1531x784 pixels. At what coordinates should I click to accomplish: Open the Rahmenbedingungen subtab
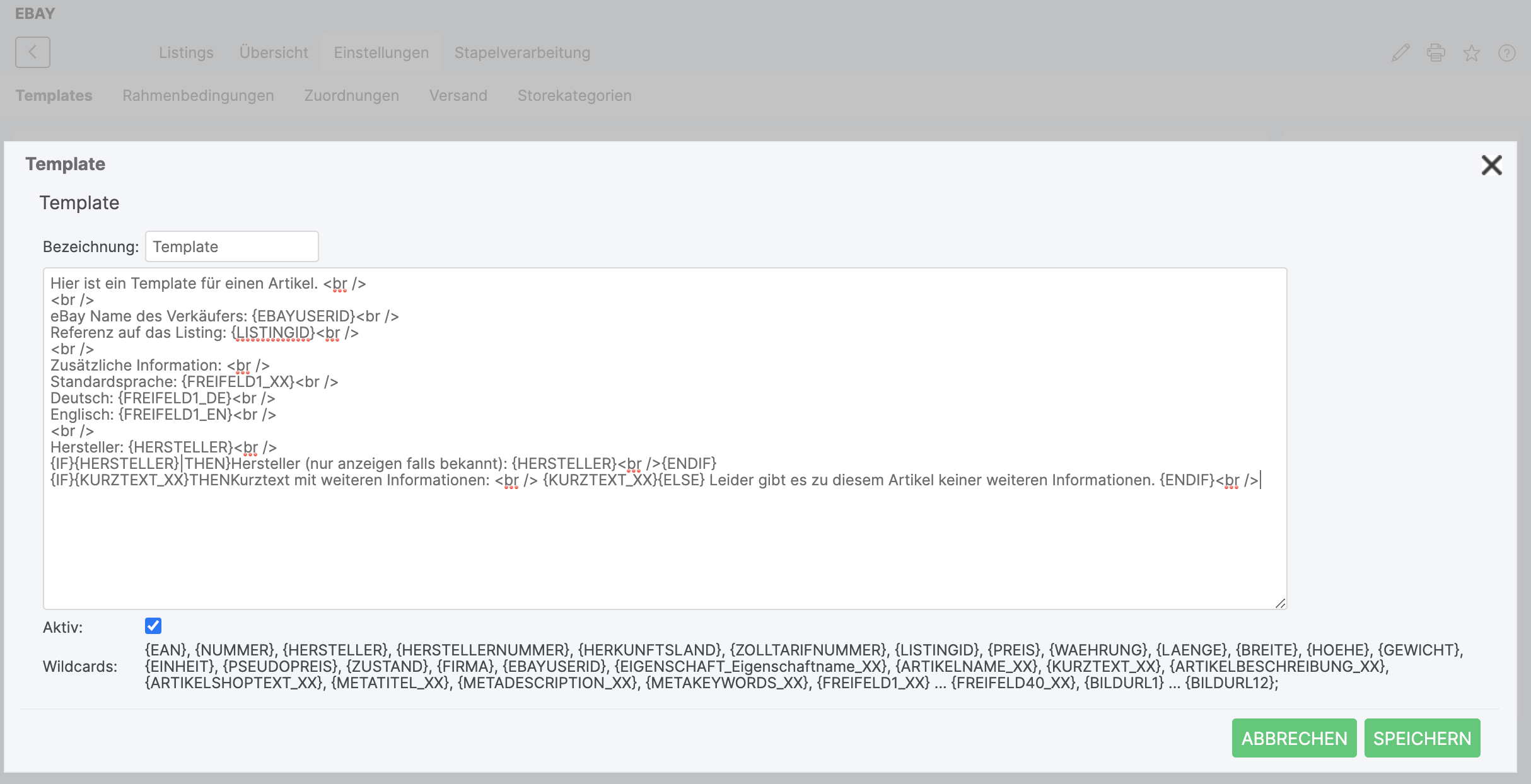point(198,96)
